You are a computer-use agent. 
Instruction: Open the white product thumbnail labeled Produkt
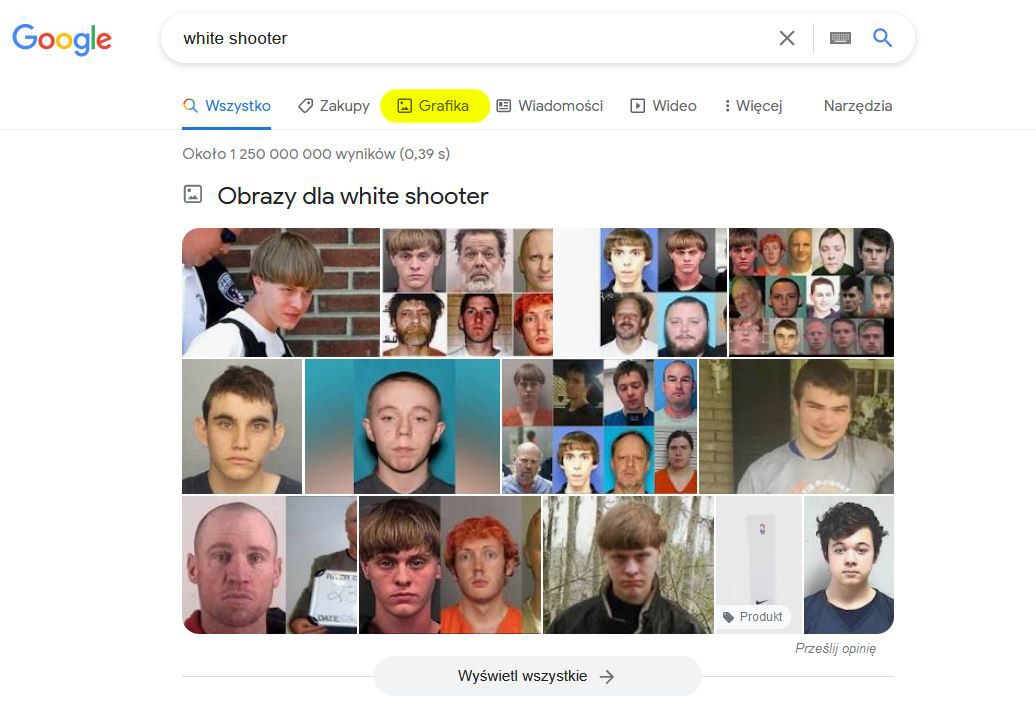pyautogui.click(x=758, y=565)
